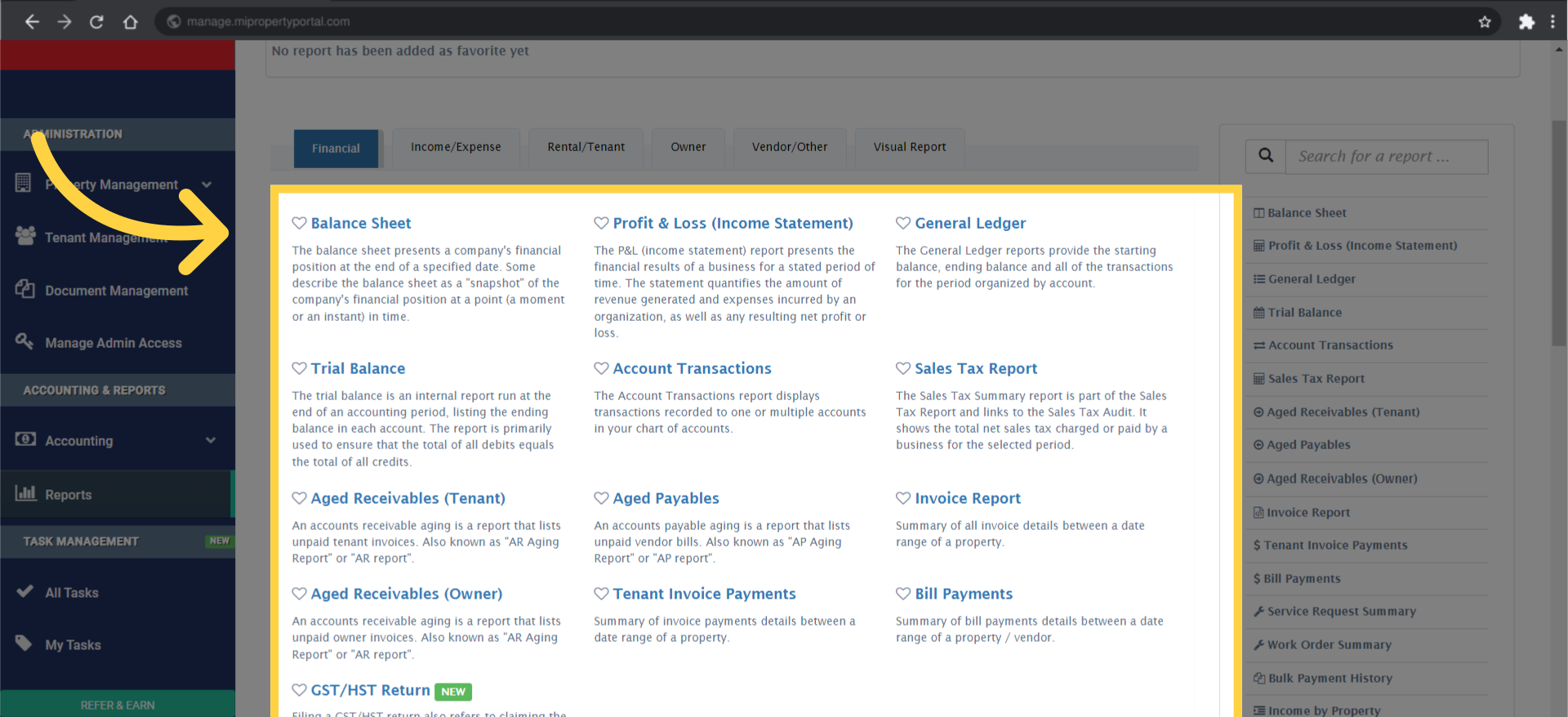
Task: Click All Tasks checkmark icon
Action: 24,591
